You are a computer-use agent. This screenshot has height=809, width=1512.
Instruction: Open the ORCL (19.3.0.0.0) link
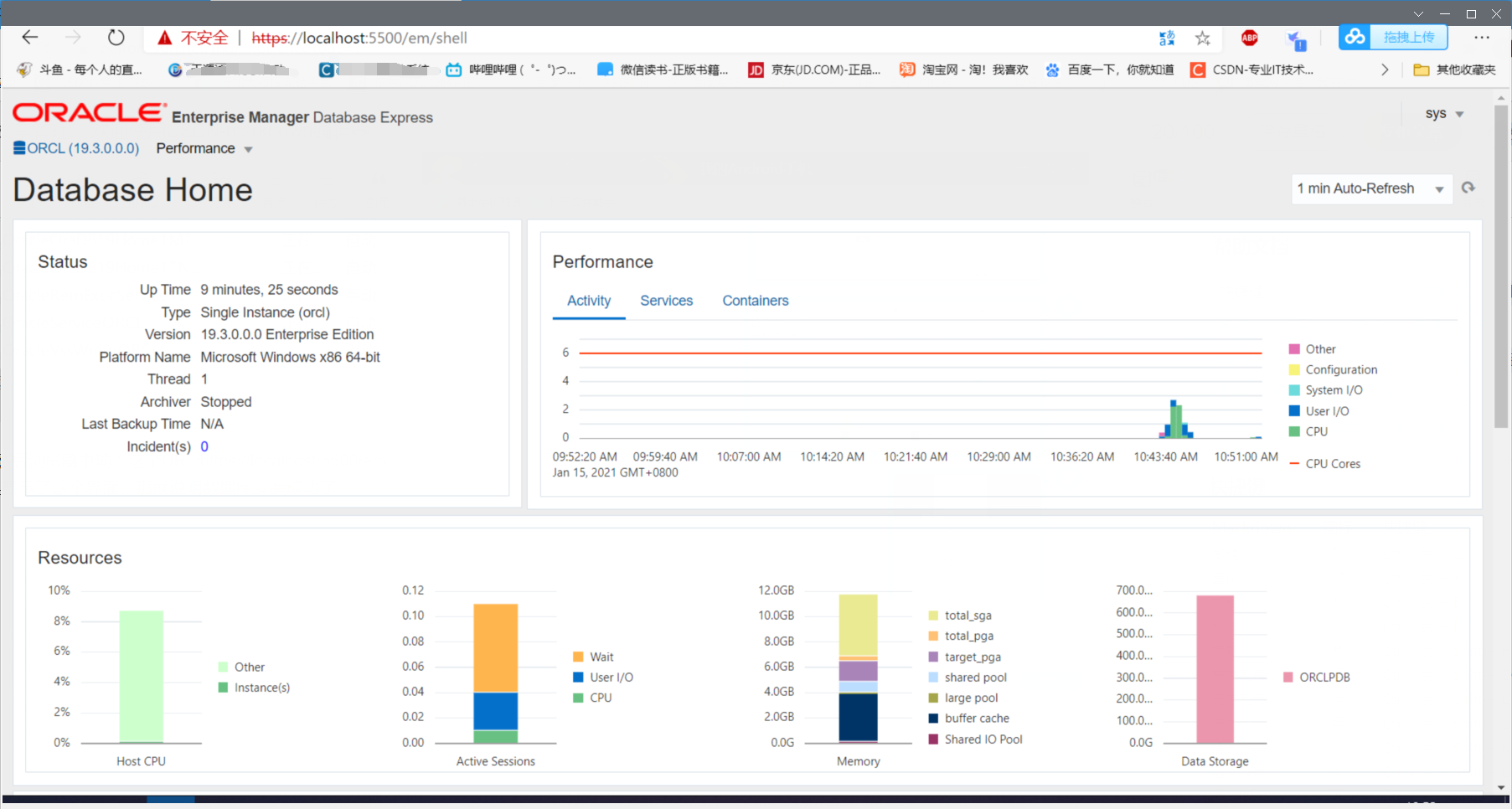pyautogui.click(x=83, y=148)
